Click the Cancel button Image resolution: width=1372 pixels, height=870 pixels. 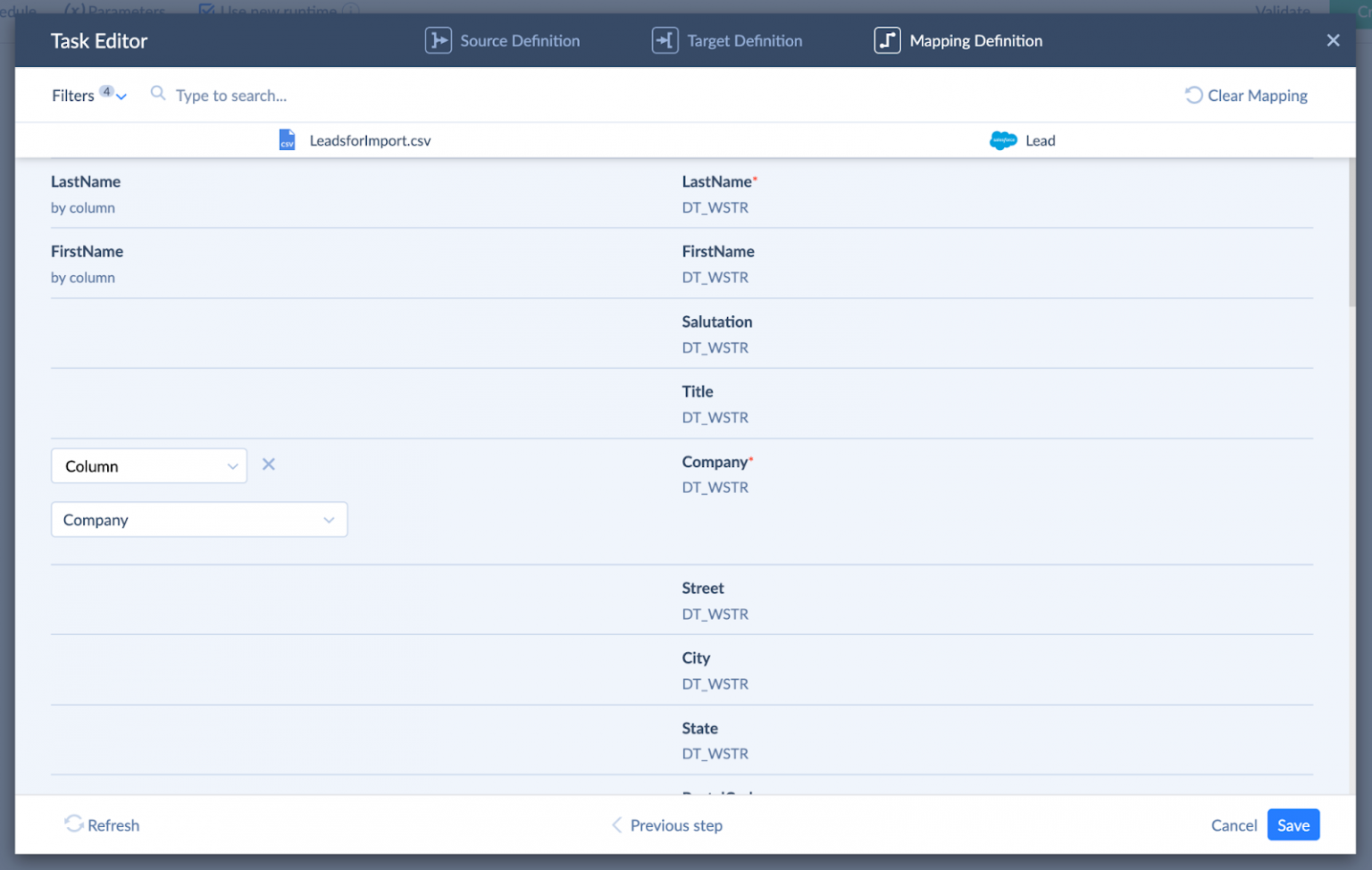pos(1234,825)
